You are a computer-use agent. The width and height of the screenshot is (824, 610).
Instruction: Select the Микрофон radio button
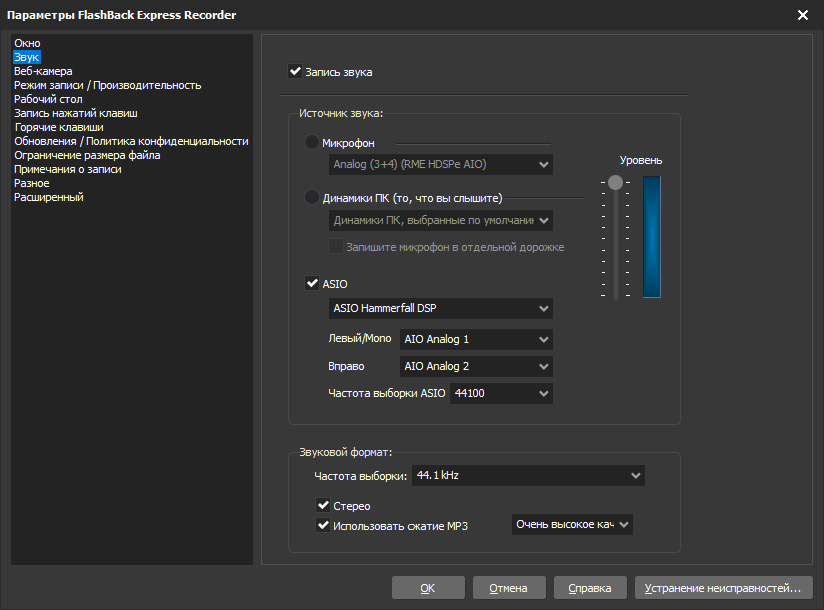312,142
